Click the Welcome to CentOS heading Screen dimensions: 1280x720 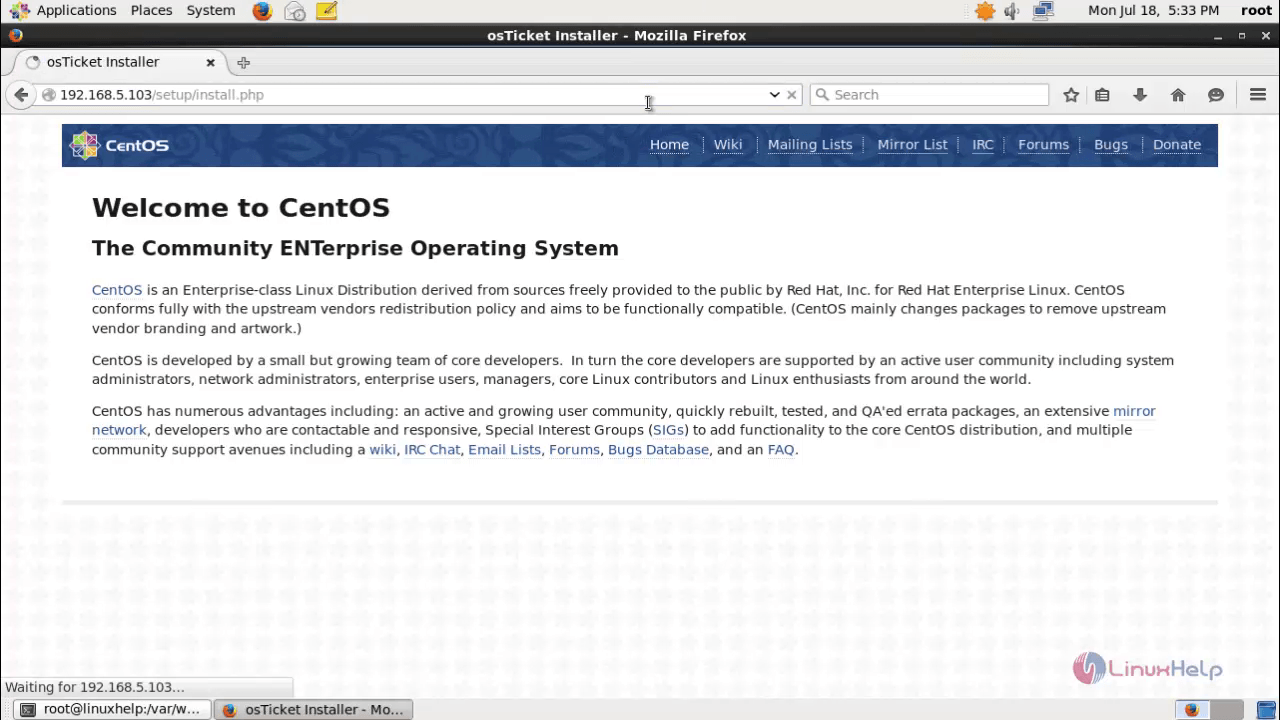tap(241, 208)
